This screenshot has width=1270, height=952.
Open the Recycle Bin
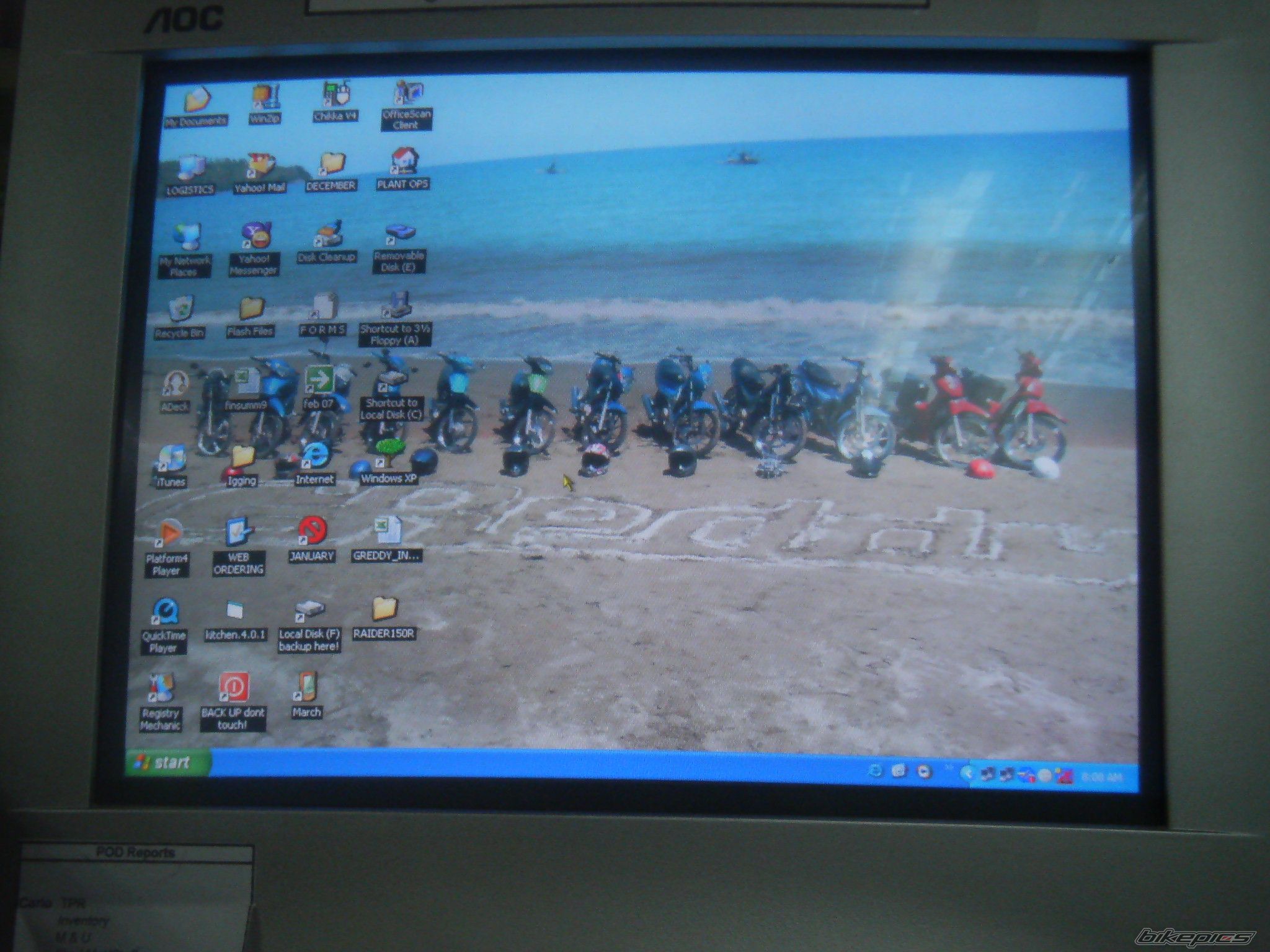tap(180, 309)
